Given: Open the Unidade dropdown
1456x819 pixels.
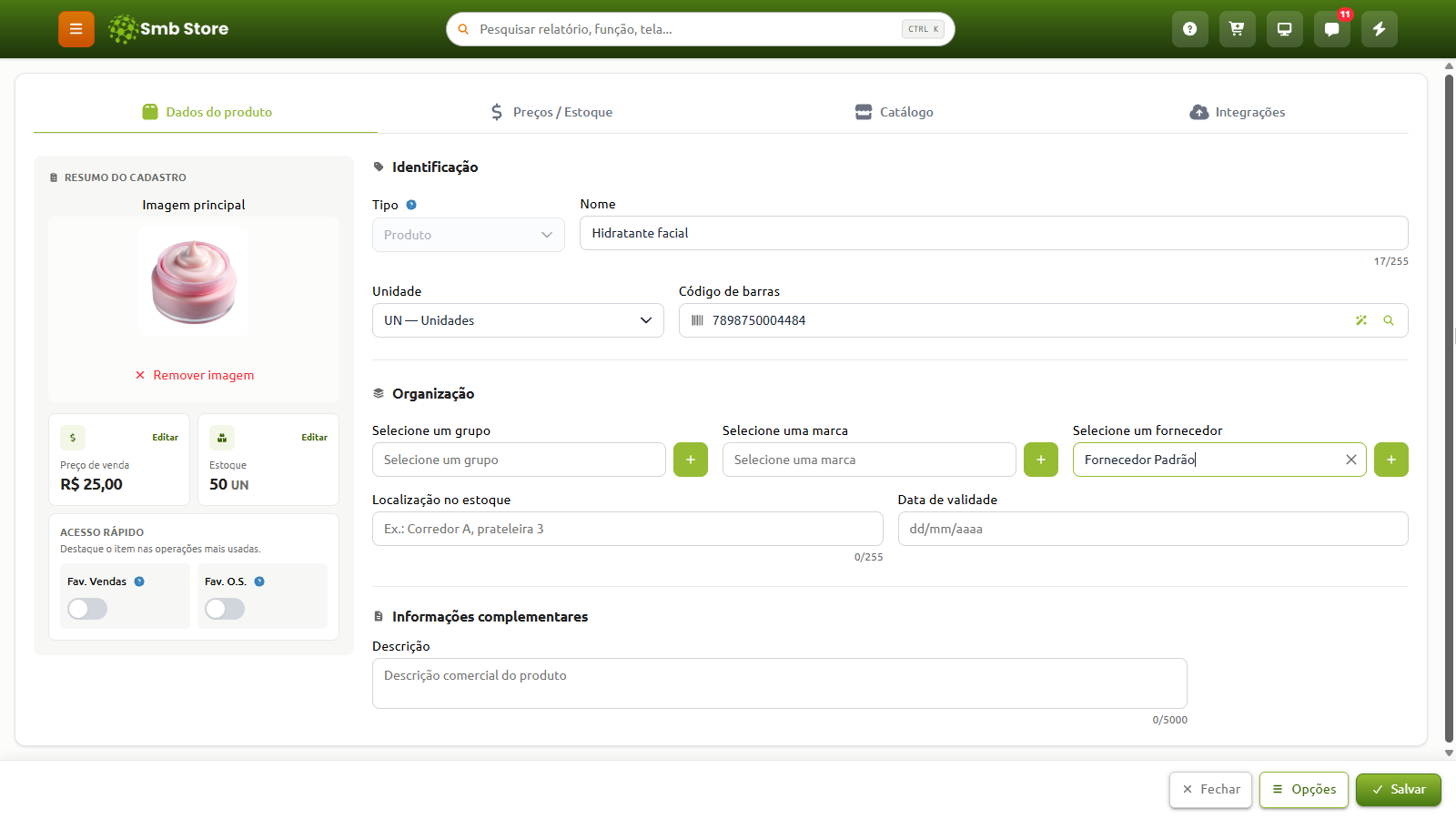Looking at the screenshot, I should (518, 320).
